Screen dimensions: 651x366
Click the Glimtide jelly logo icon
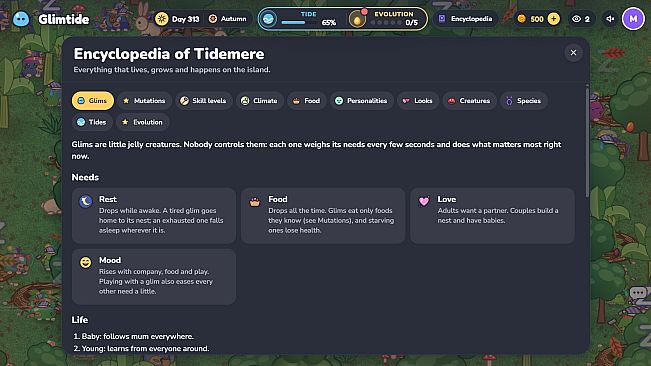pyautogui.click(x=21, y=19)
